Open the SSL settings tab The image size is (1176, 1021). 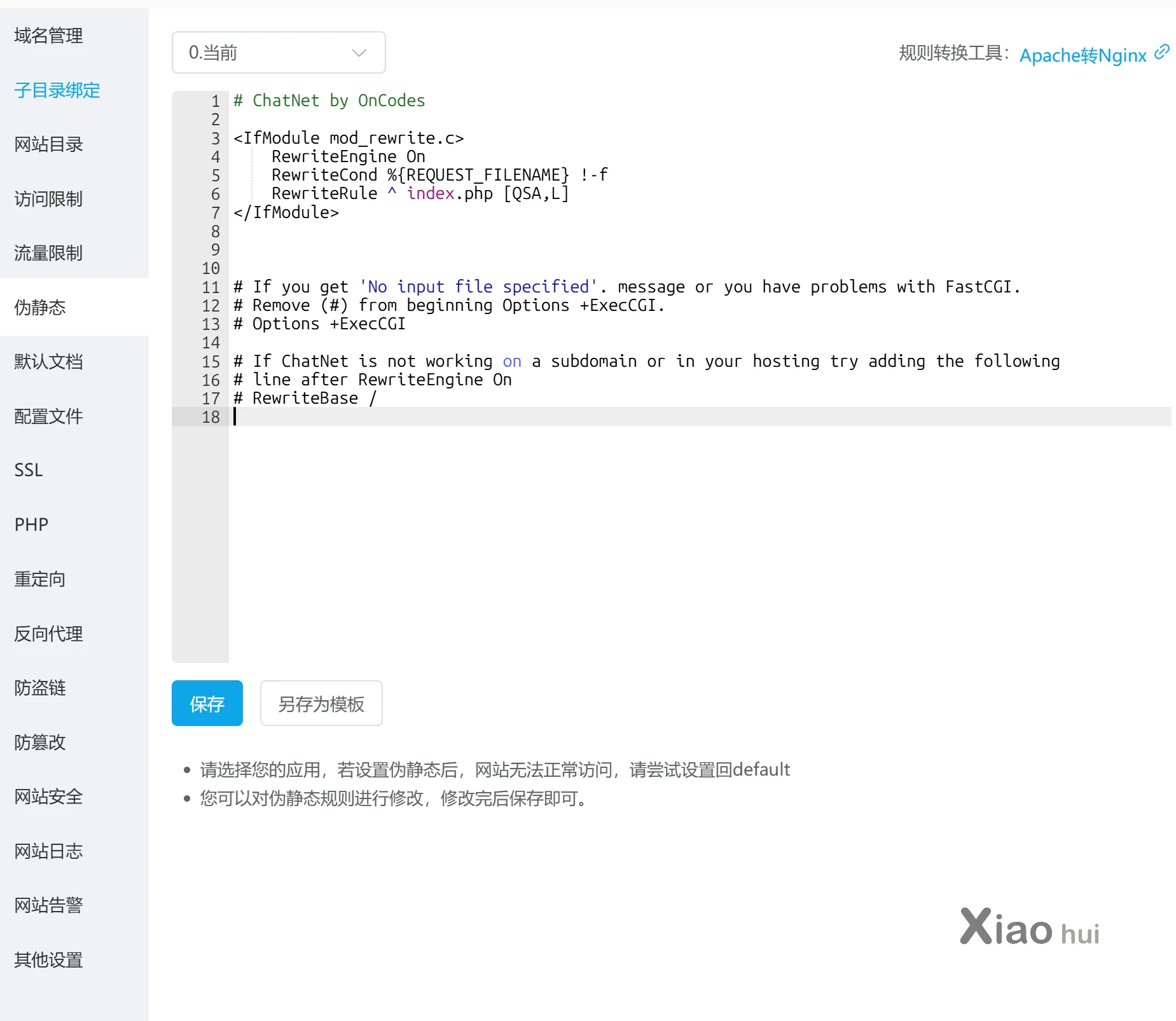click(29, 470)
